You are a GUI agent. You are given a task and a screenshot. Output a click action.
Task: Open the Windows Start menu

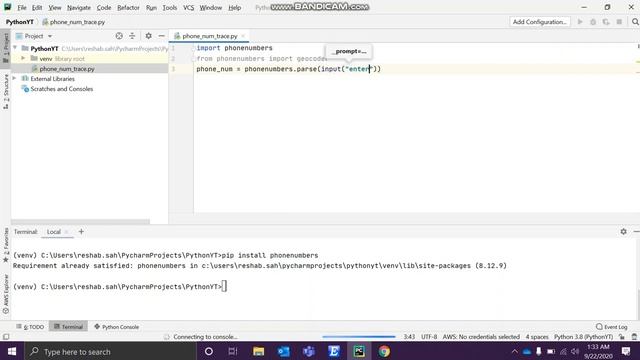point(12,351)
